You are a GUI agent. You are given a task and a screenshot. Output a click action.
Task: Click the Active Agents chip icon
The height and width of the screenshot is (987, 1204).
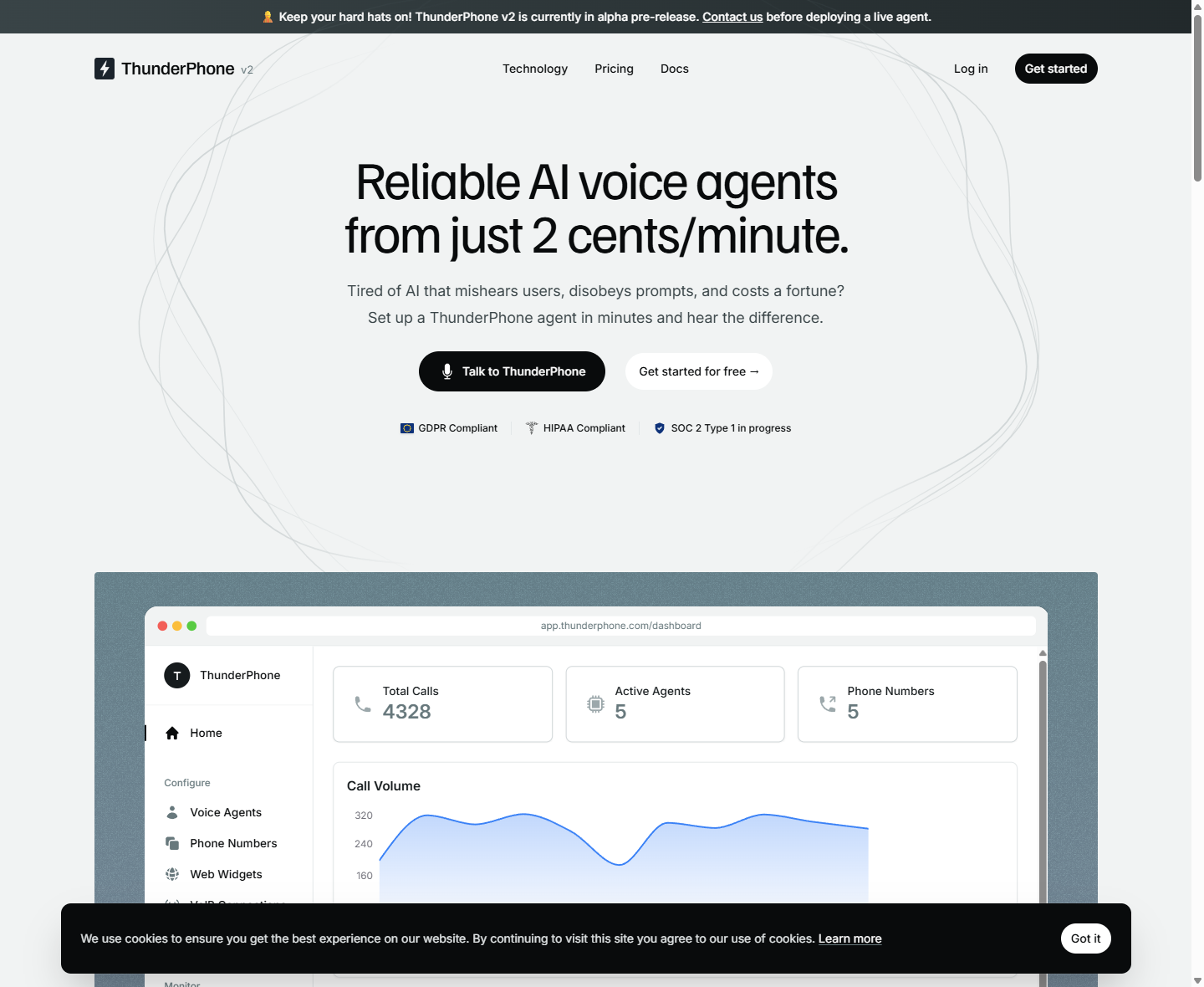(595, 704)
